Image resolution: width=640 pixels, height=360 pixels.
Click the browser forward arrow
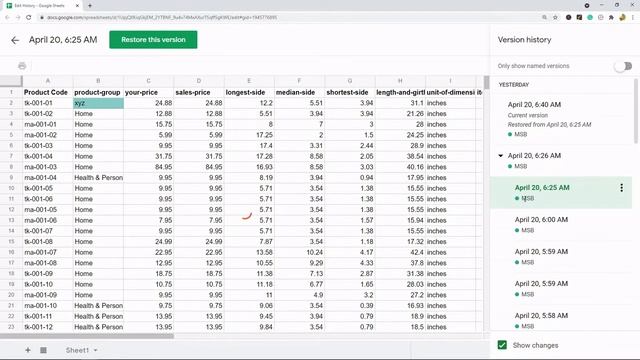[x=18, y=18]
